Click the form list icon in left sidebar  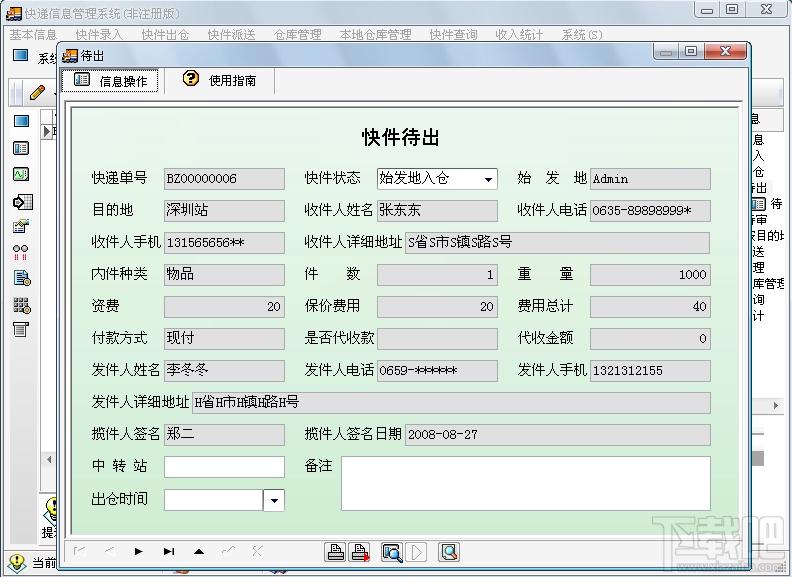[21, 148]
